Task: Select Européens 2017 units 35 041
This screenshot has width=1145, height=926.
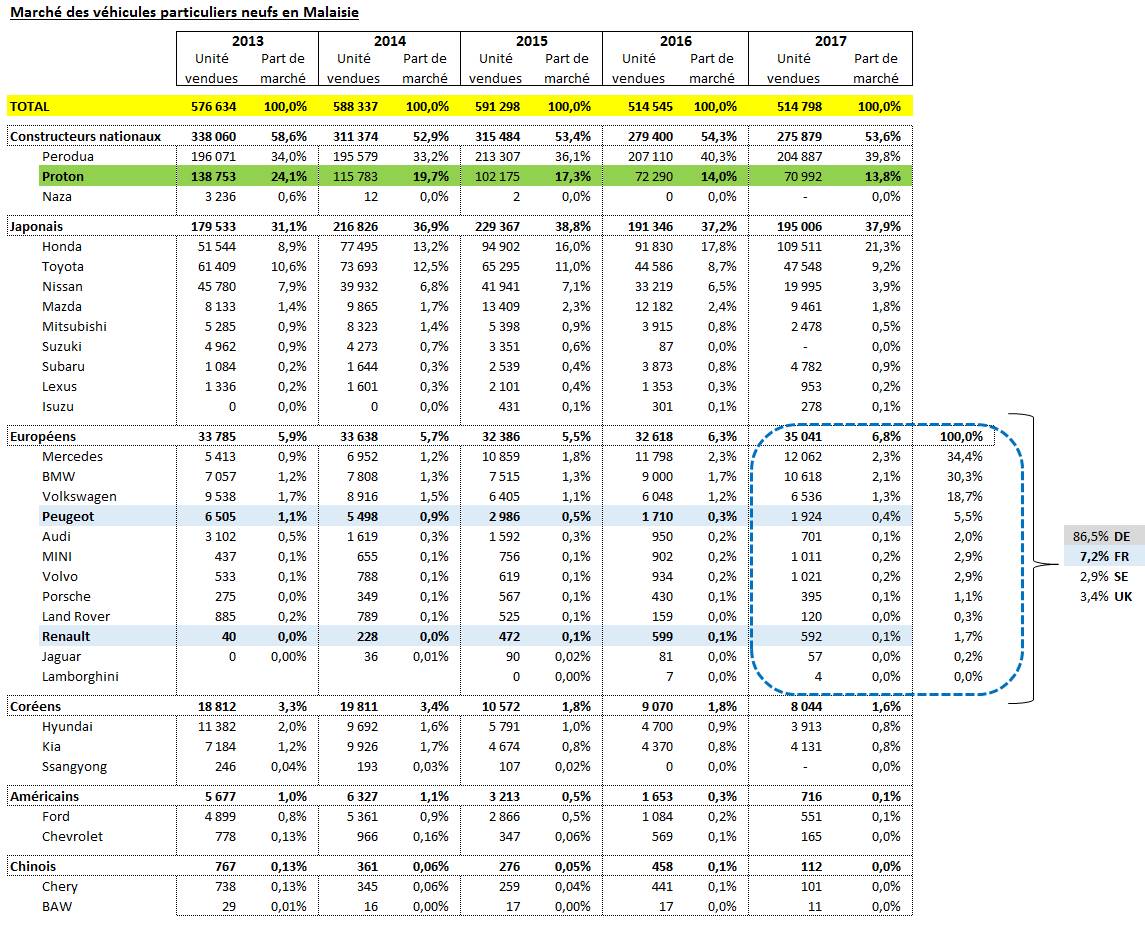Action: [803, 437]
